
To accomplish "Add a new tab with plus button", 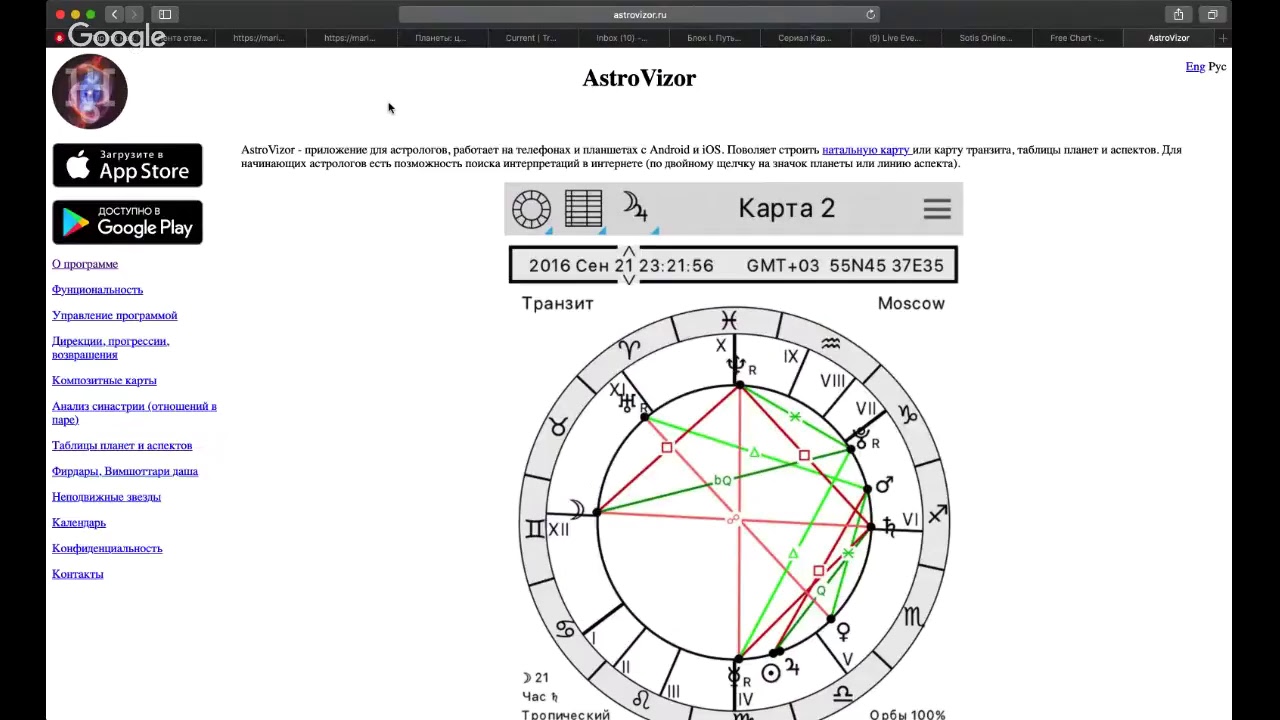I will (1222, 38).
